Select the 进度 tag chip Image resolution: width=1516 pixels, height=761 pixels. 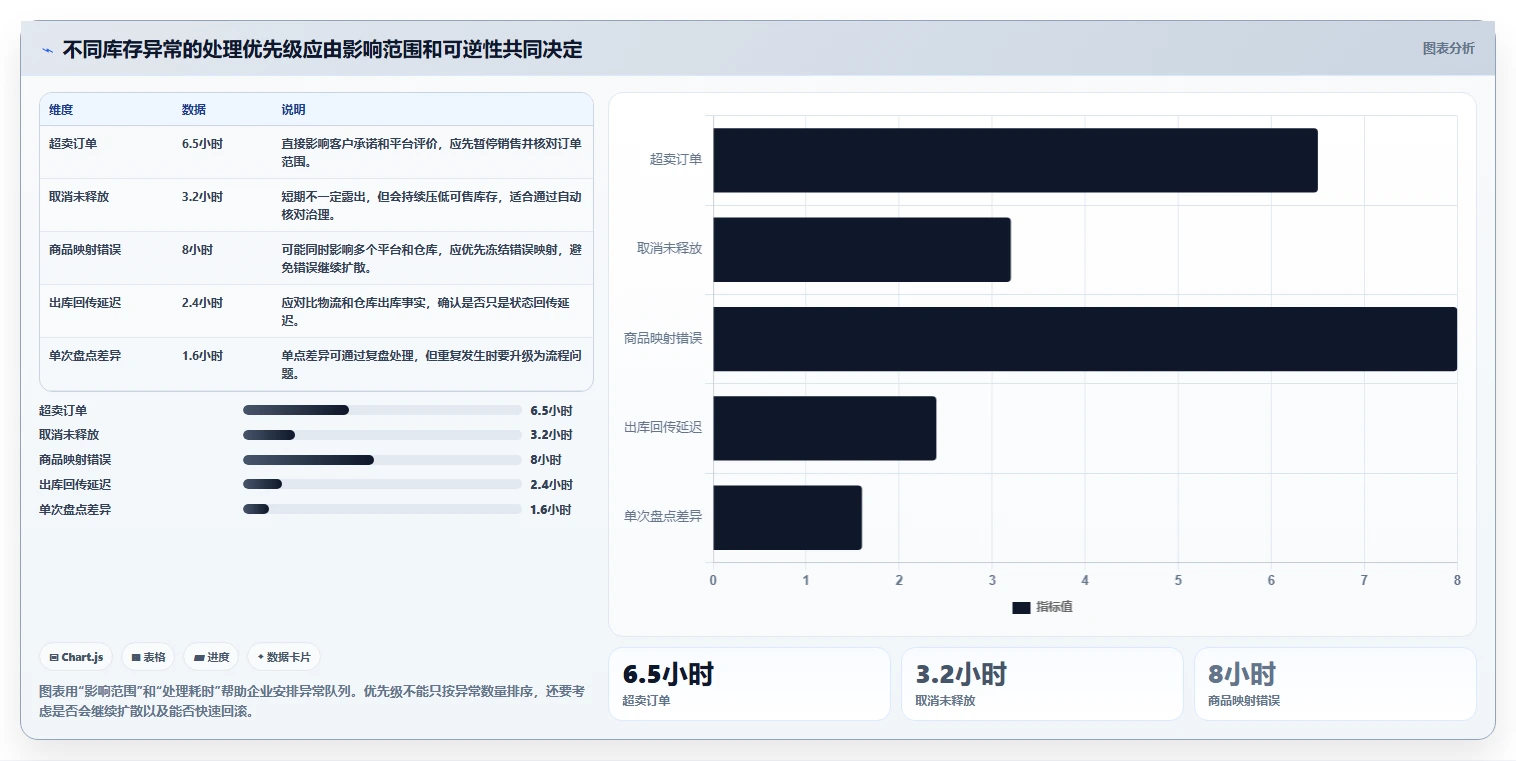pos(211,657)
